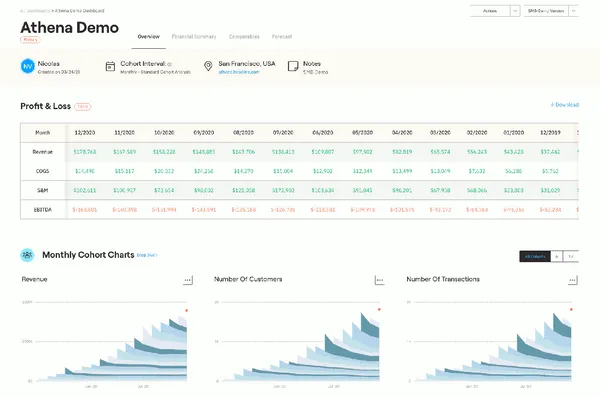
Task: Click the COGS value for 10/2020
Action: pos(164,171)
